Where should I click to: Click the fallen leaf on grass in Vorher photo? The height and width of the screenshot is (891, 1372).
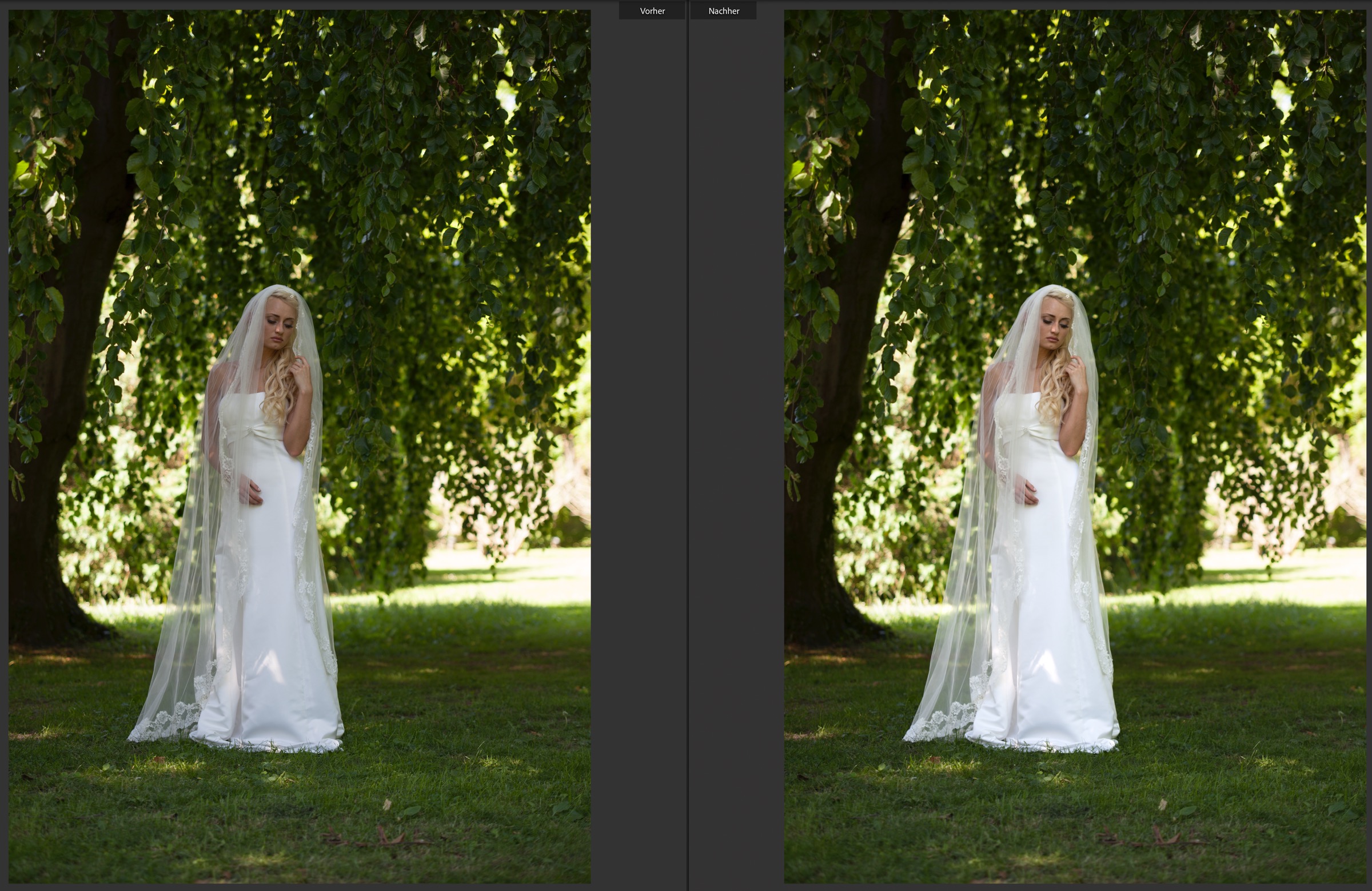[388, 804]
